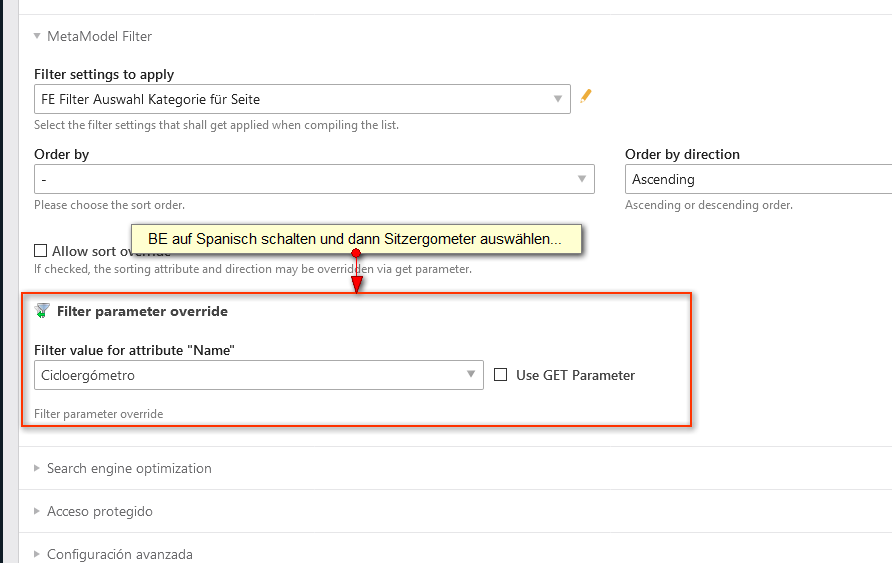Click the pencil edit icon beside filter settings
892x563 pixels.
pyautogui.click(x=586, y=97)
